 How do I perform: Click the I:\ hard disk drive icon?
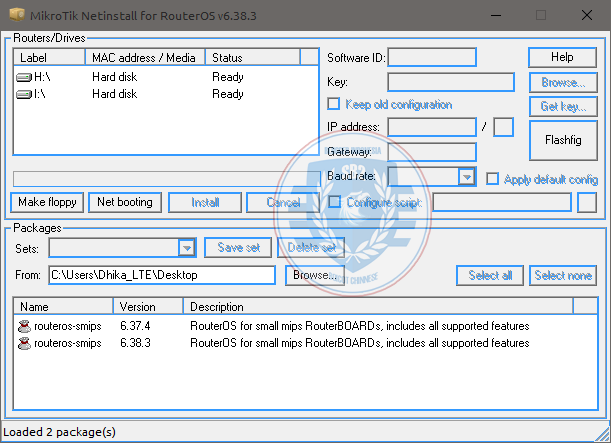(x=24, y=94)
